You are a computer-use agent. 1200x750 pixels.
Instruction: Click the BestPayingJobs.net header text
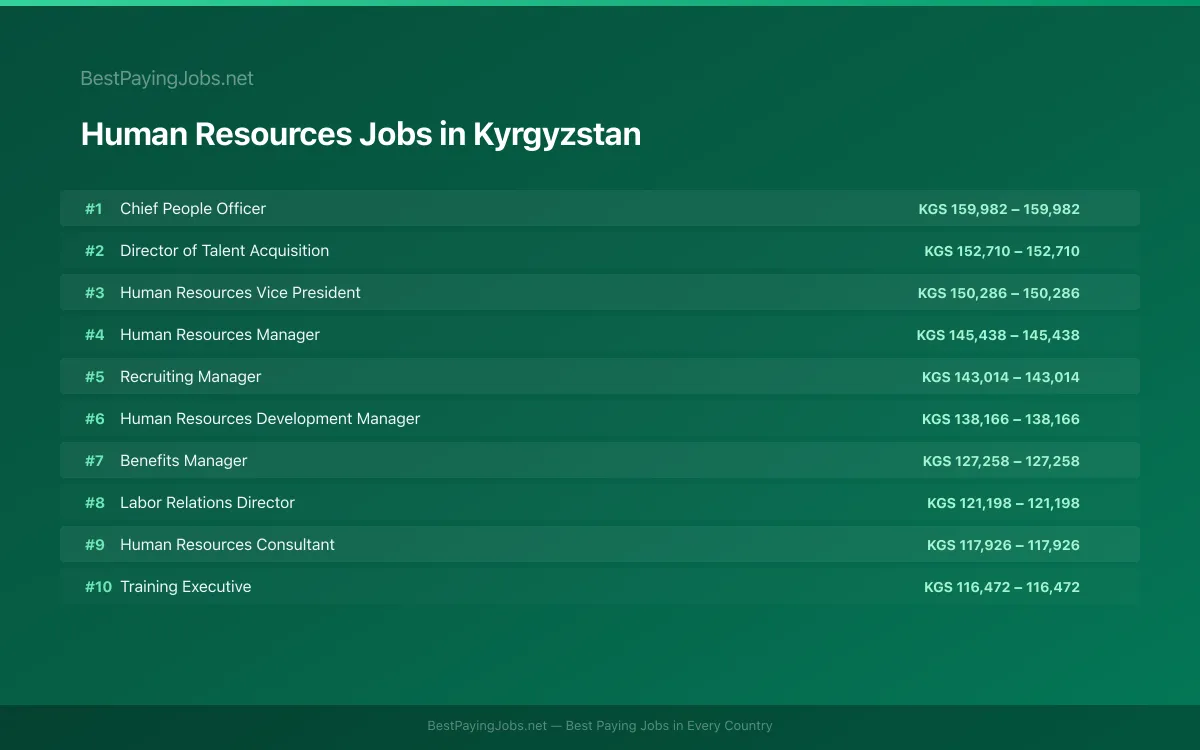pyautogui.click(x=167, y=78)
